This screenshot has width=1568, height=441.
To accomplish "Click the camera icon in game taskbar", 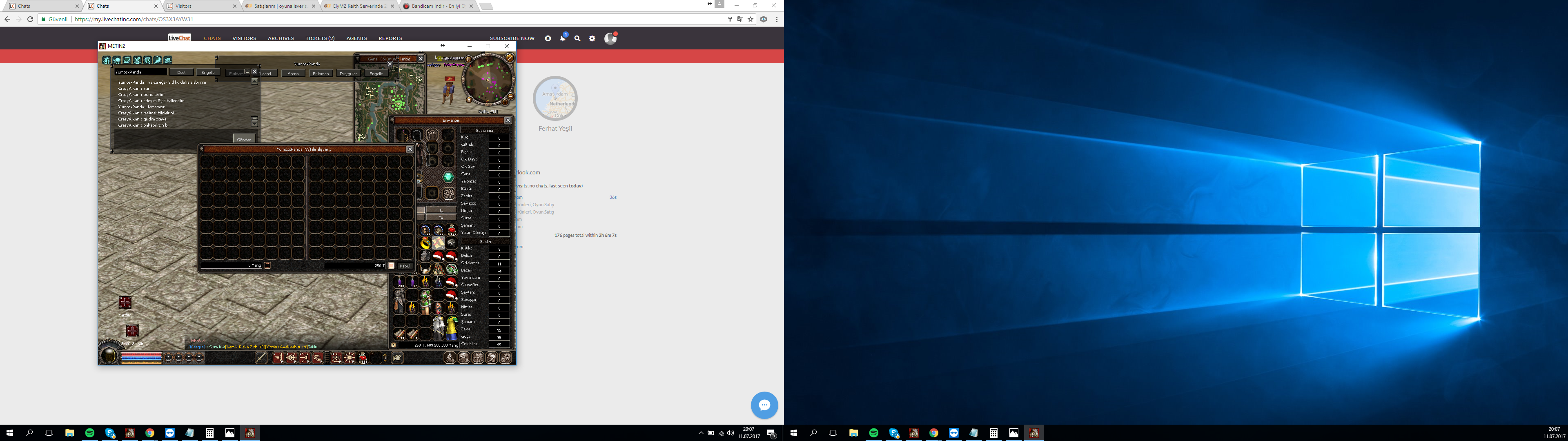I will coord(397,358).
